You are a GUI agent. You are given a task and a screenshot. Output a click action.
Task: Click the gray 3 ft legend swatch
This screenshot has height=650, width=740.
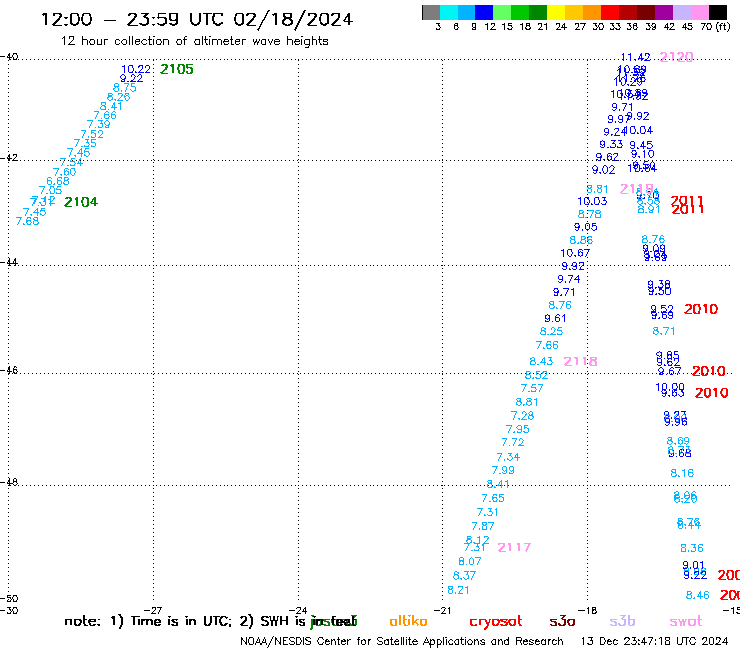[x=431, y=12]
